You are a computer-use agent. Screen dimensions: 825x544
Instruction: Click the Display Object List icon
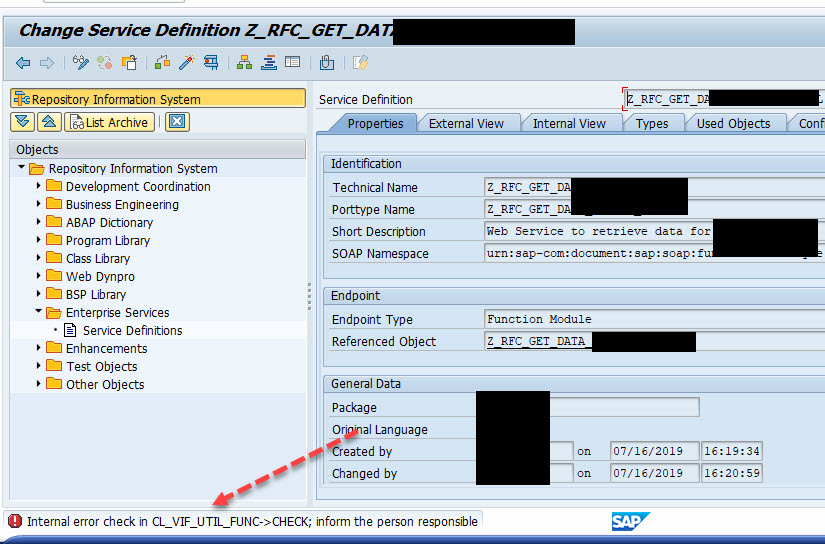coord(269,63)
